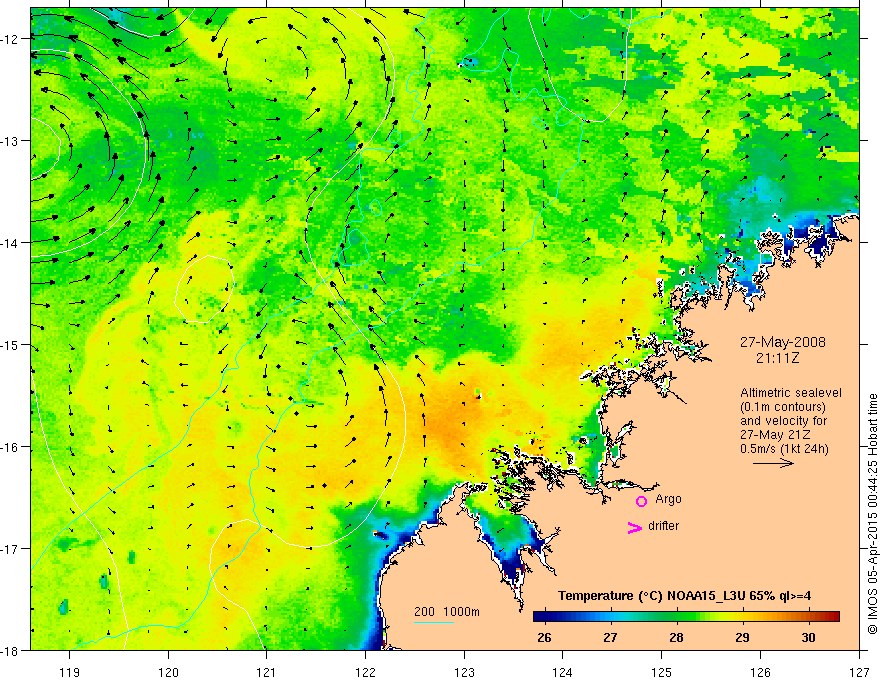Click the '200 1000m' depth contour label
The image size is (880, 680).
[447, 612]
